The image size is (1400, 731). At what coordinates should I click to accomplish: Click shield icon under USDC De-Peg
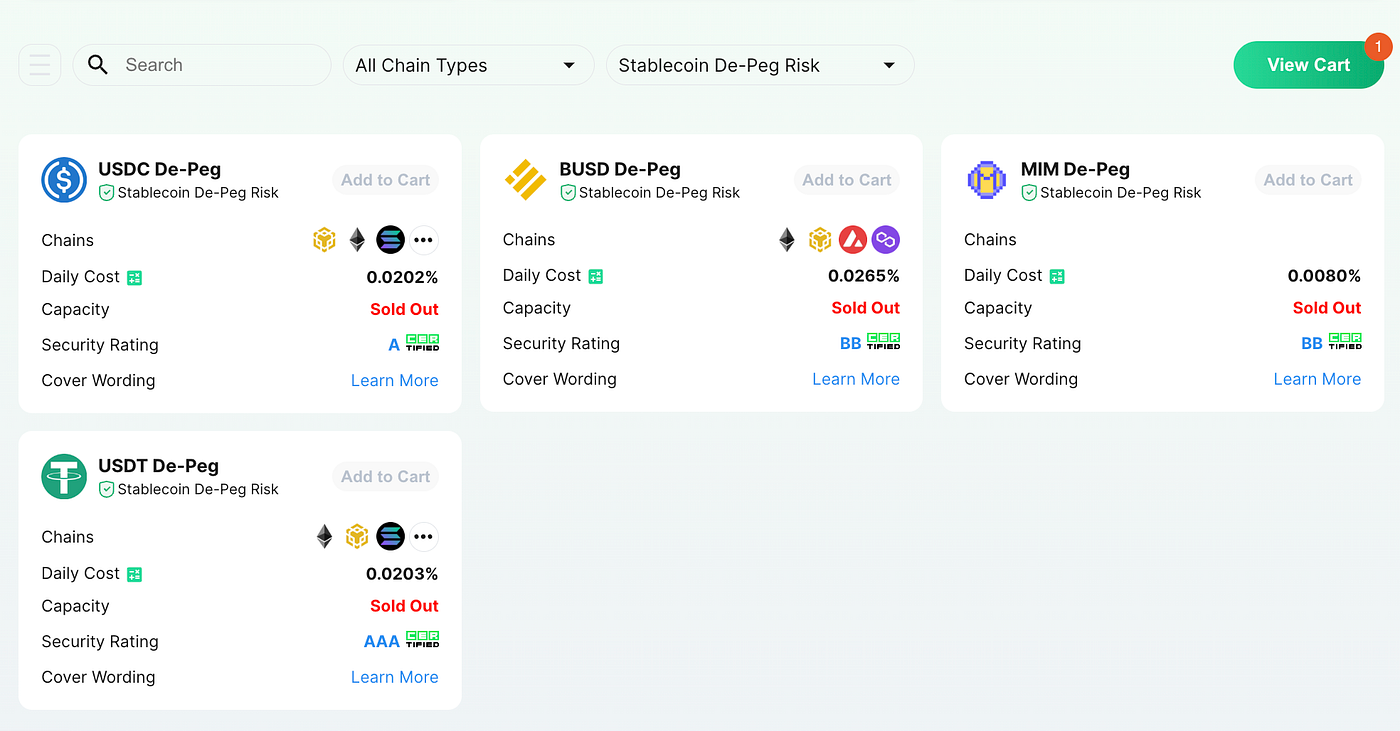106,193
